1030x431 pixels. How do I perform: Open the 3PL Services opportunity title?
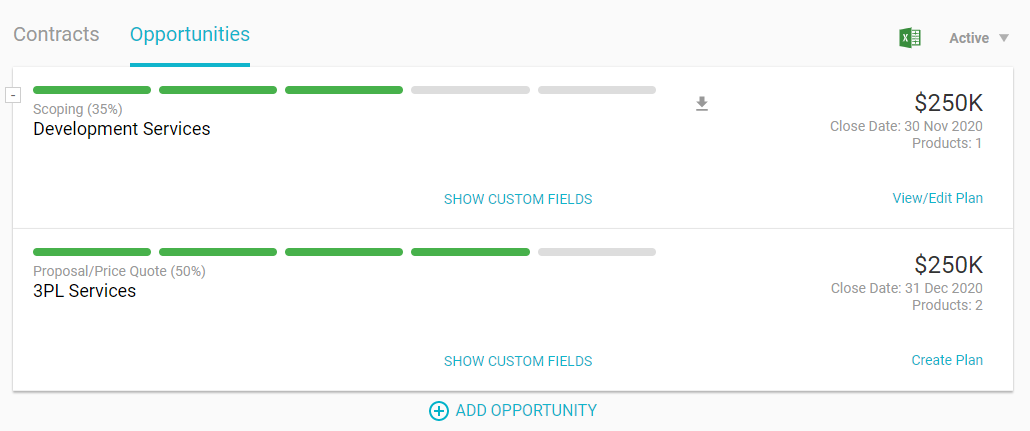coord(85,291)
